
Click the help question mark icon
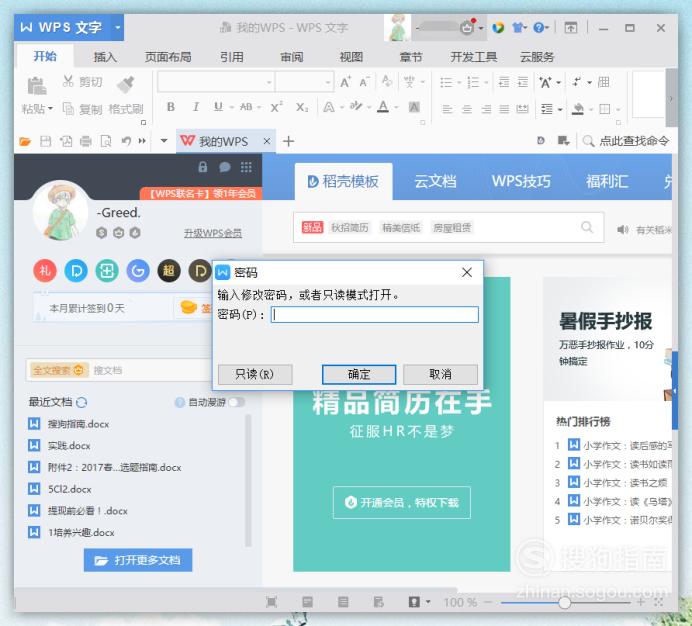[x=538, y=28]
